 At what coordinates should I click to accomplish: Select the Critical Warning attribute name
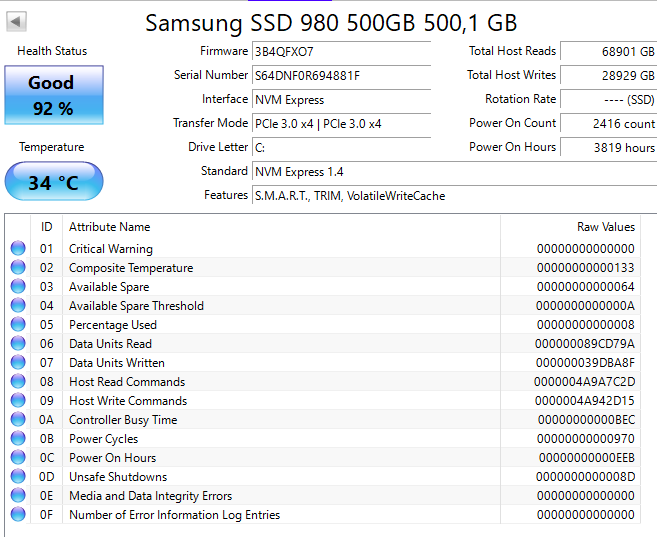(111, 249)
